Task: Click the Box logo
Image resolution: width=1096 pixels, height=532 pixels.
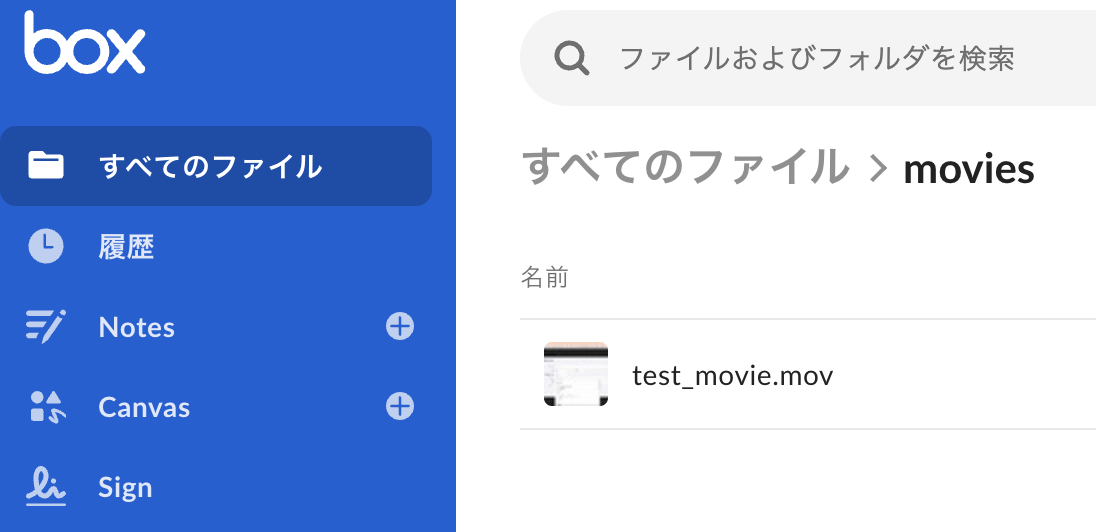Action: tap(85, 43)
